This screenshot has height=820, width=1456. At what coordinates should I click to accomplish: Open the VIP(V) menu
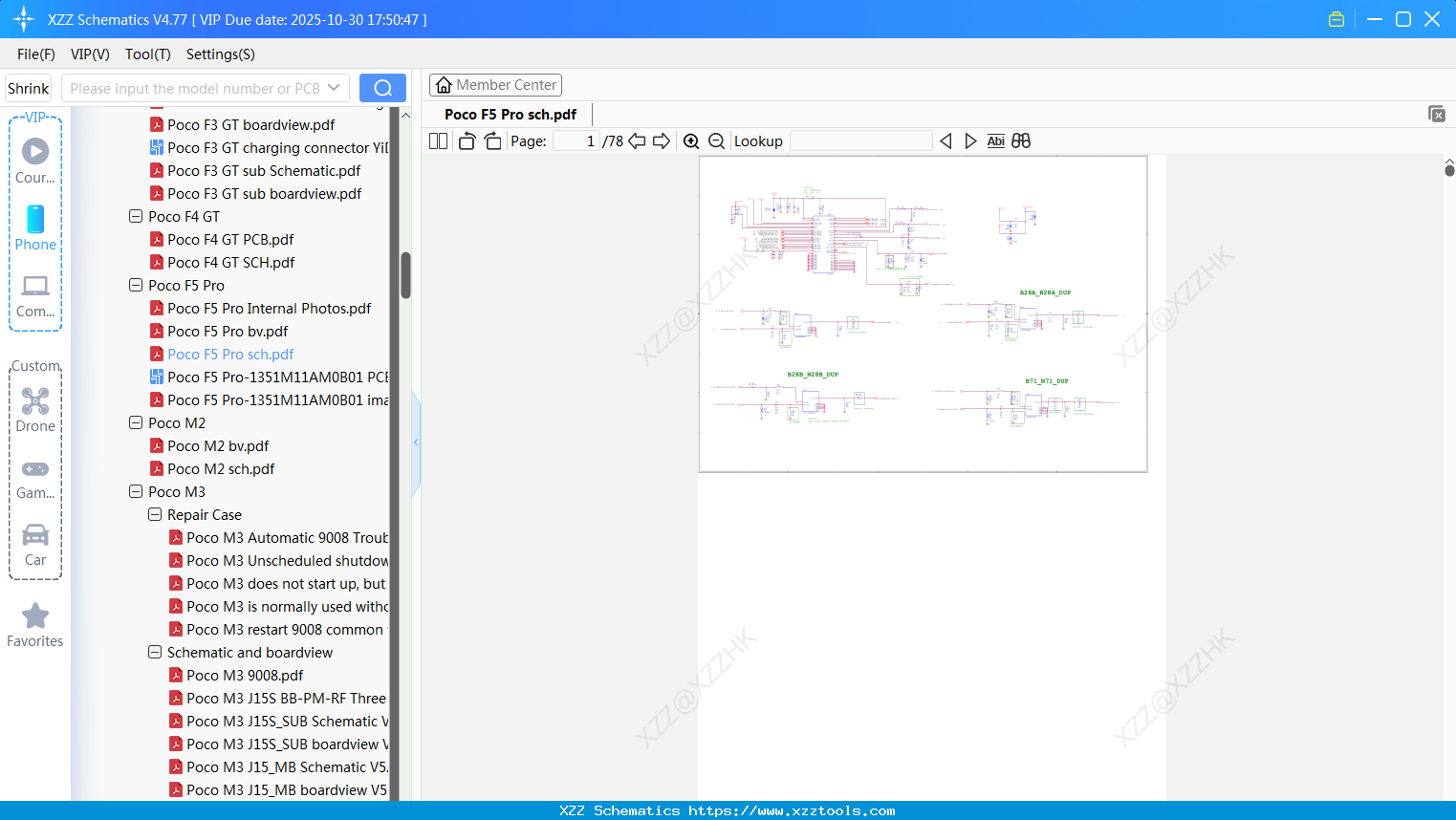90,54
